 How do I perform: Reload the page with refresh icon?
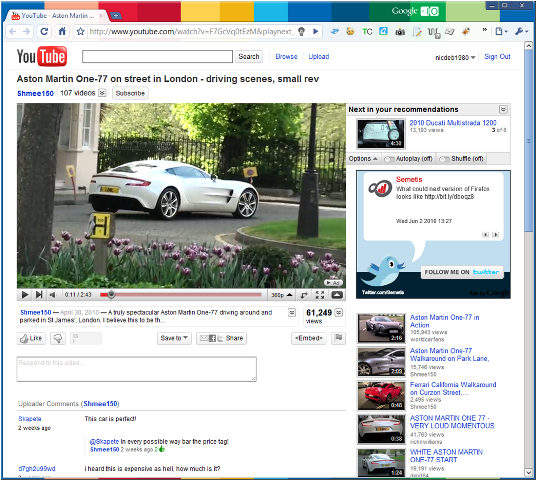pos(44,32)
